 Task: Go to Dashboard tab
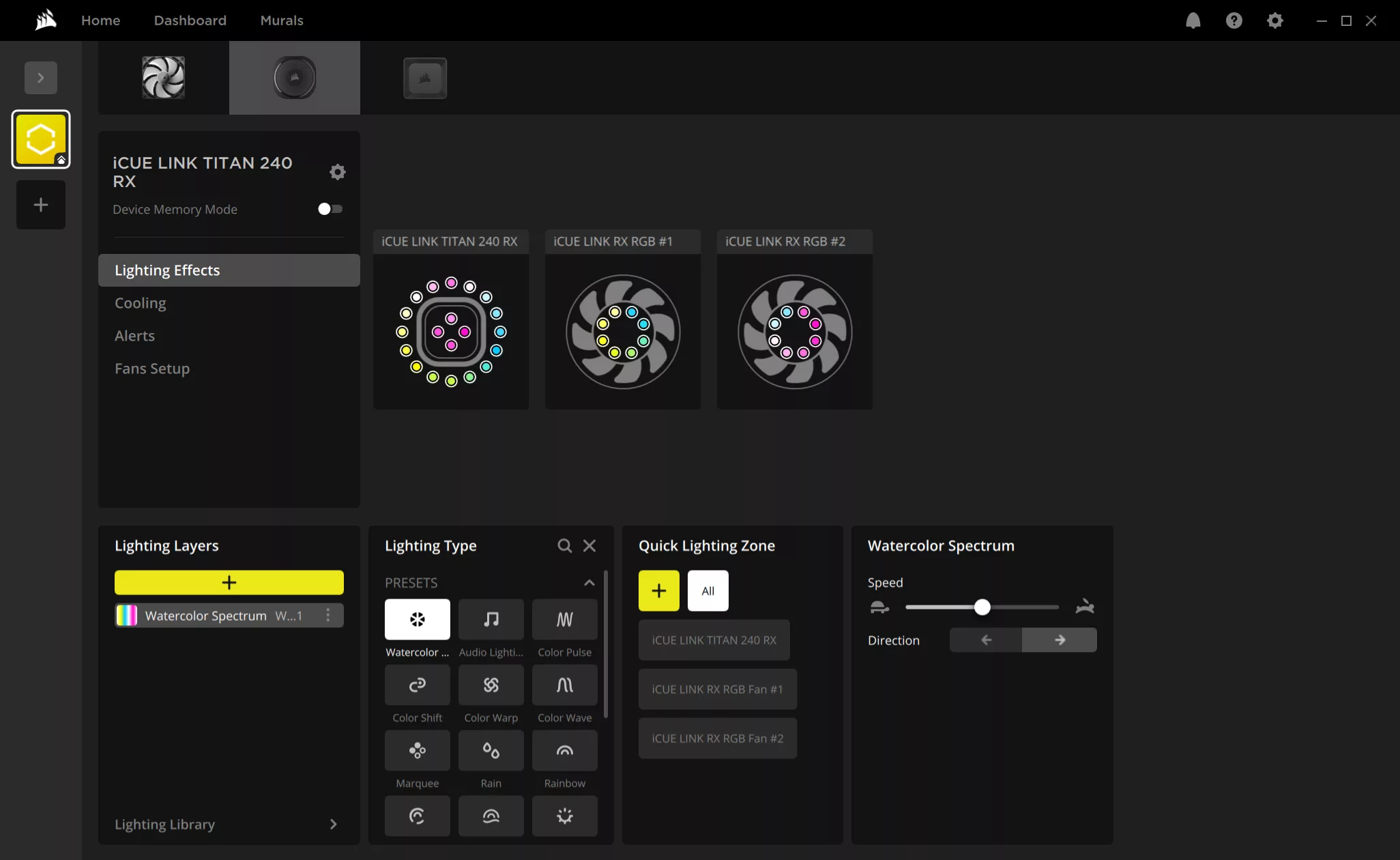pos(190,20)
